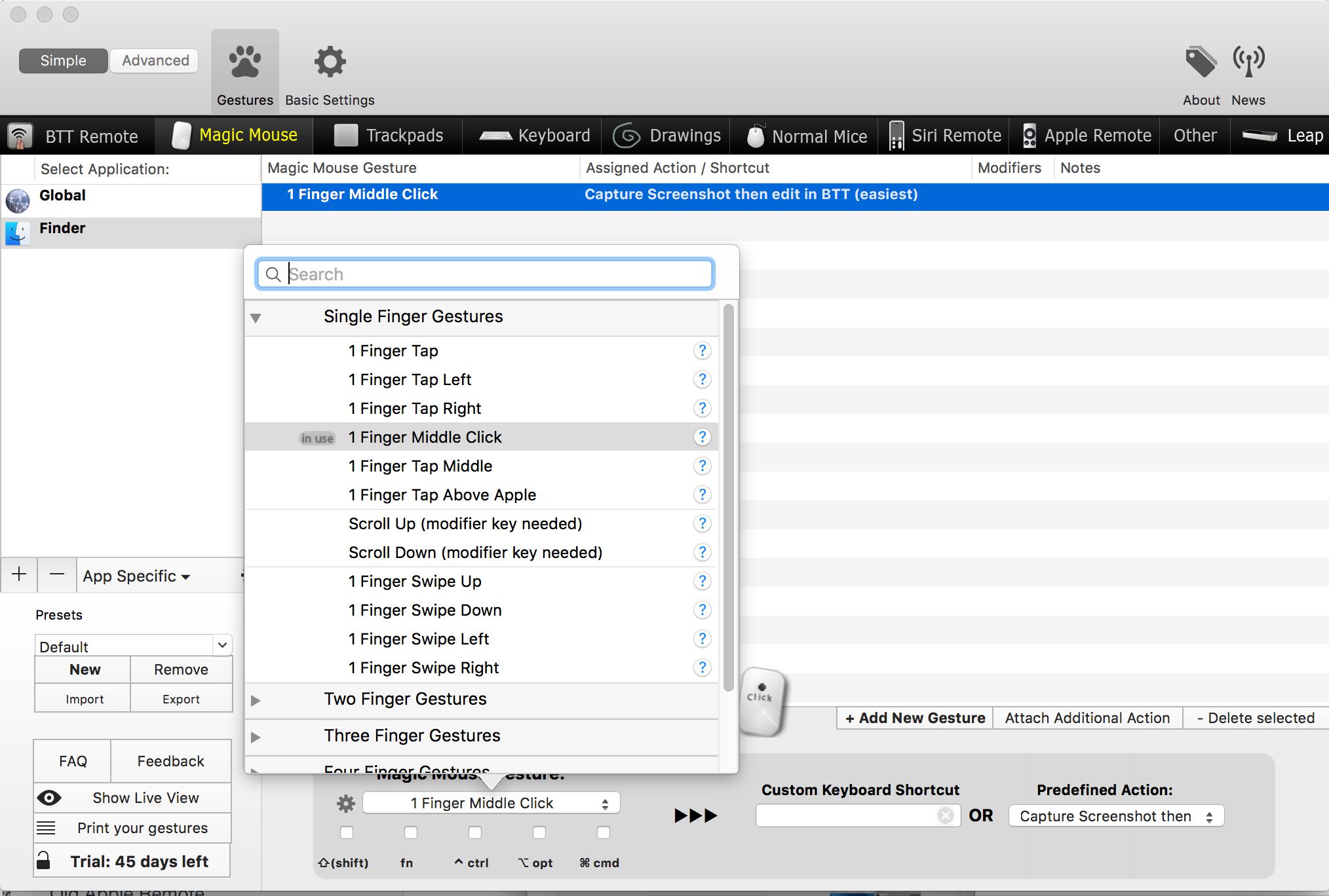
Task: Open the App Specific dropdown
Action: click(x=136, y=576)
